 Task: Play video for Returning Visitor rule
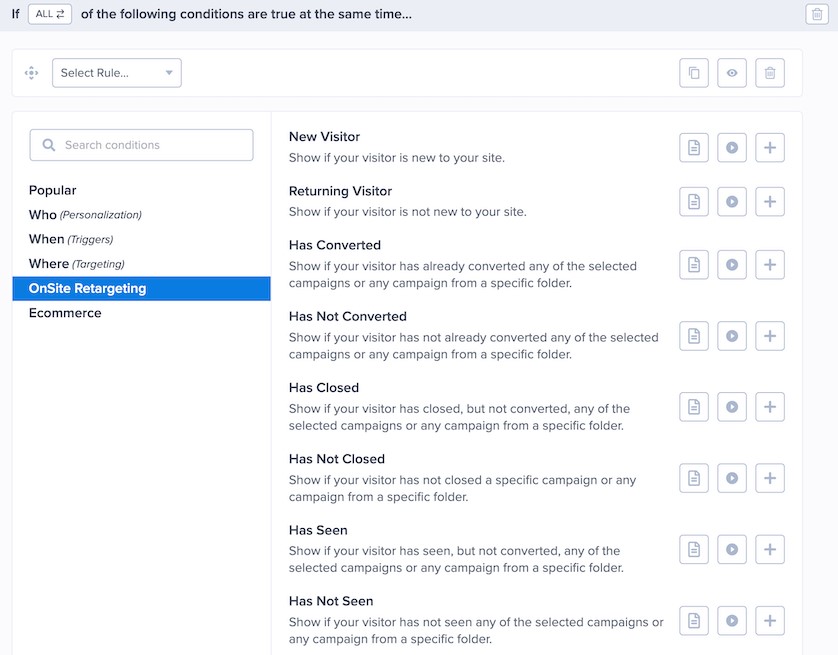click(732, 201)
